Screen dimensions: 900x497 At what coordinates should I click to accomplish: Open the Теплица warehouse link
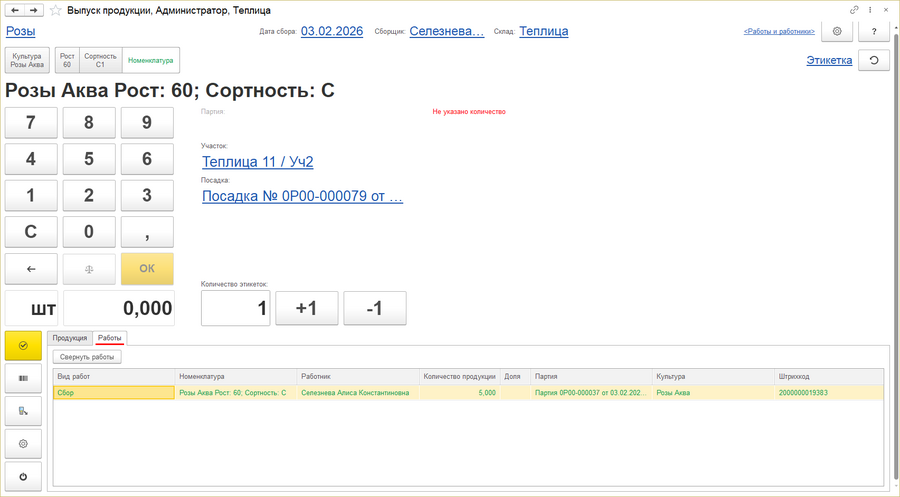(x=544, y=31)
